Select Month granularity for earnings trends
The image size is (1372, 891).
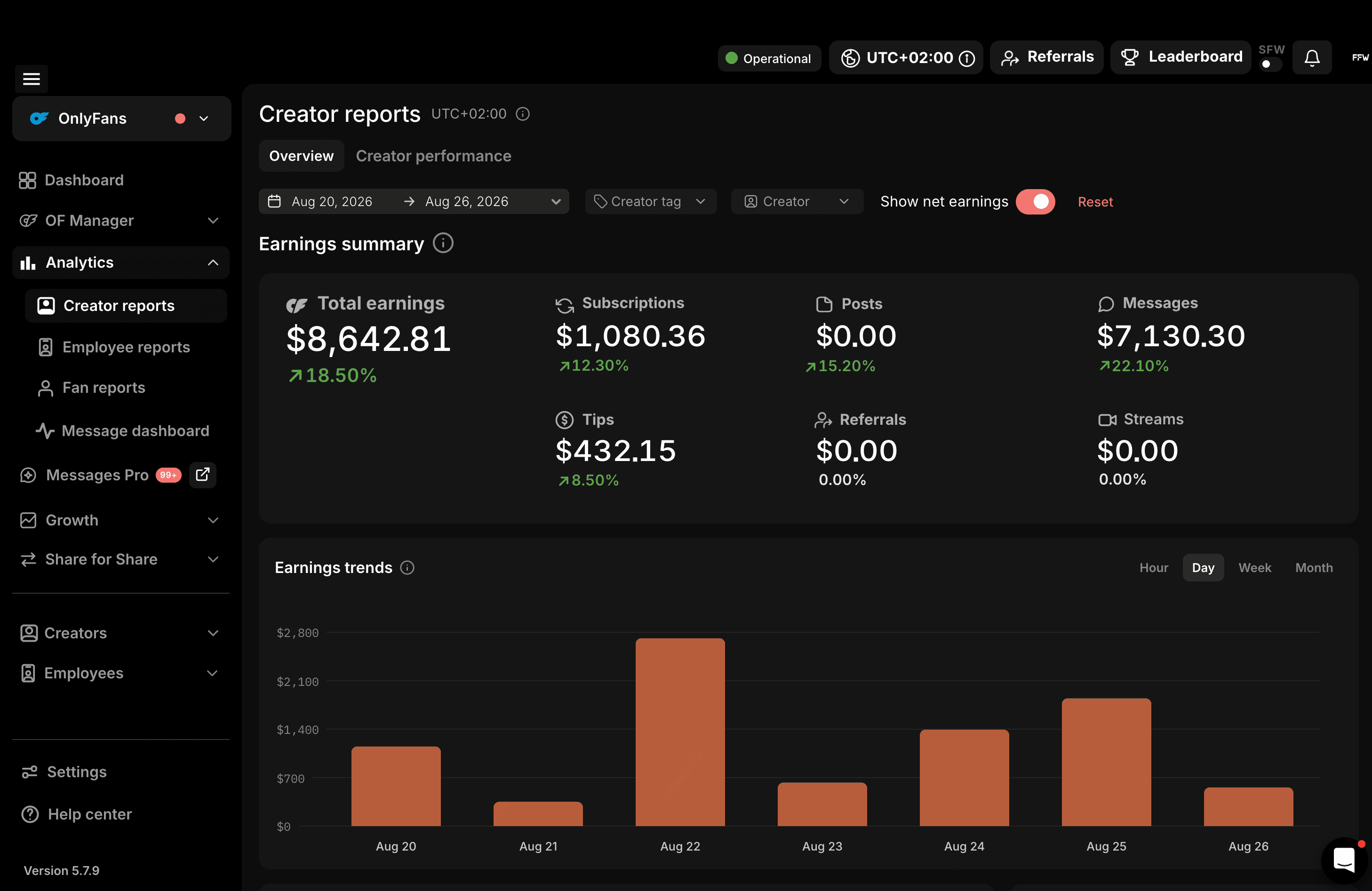coord(1314,568)
